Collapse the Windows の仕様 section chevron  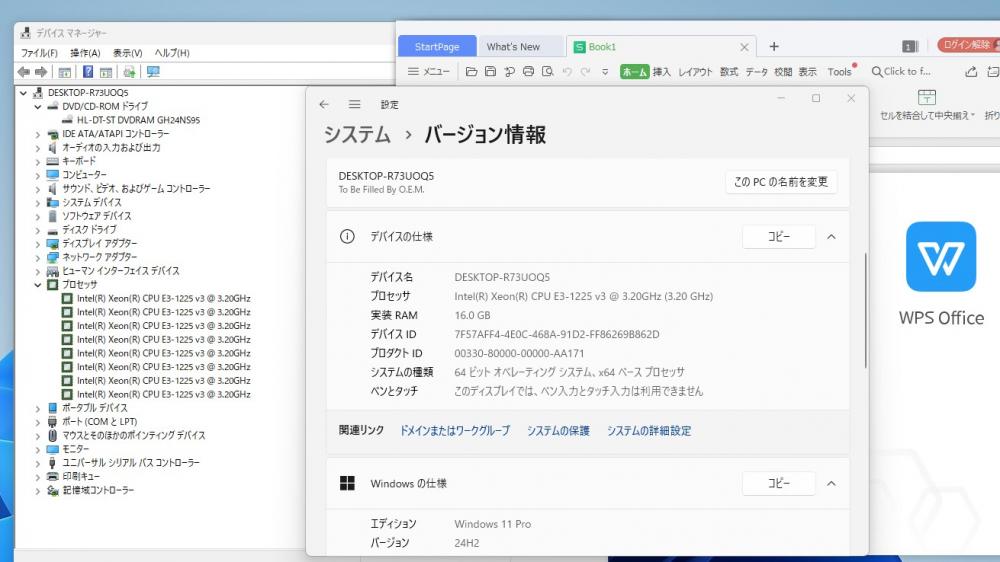tap(831, 484)
